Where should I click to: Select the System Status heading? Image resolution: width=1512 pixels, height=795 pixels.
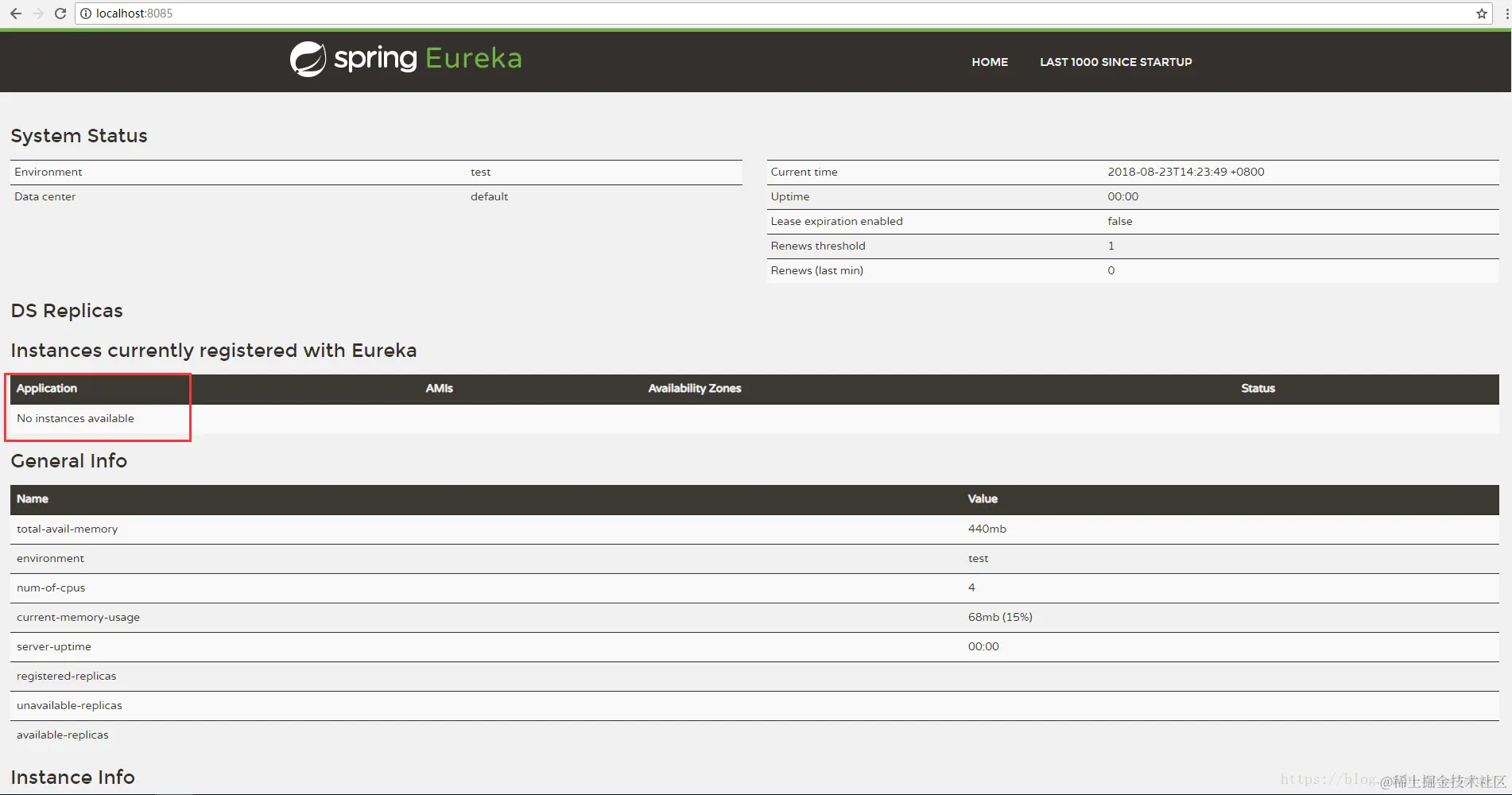pos(79,136)
